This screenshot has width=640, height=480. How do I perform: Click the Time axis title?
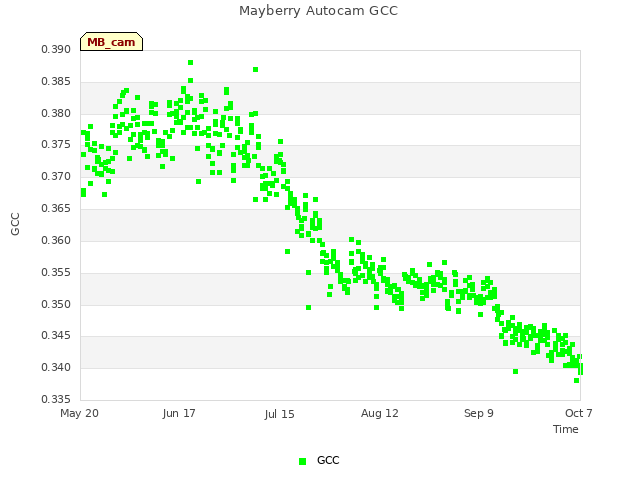[x=566, y=429]
